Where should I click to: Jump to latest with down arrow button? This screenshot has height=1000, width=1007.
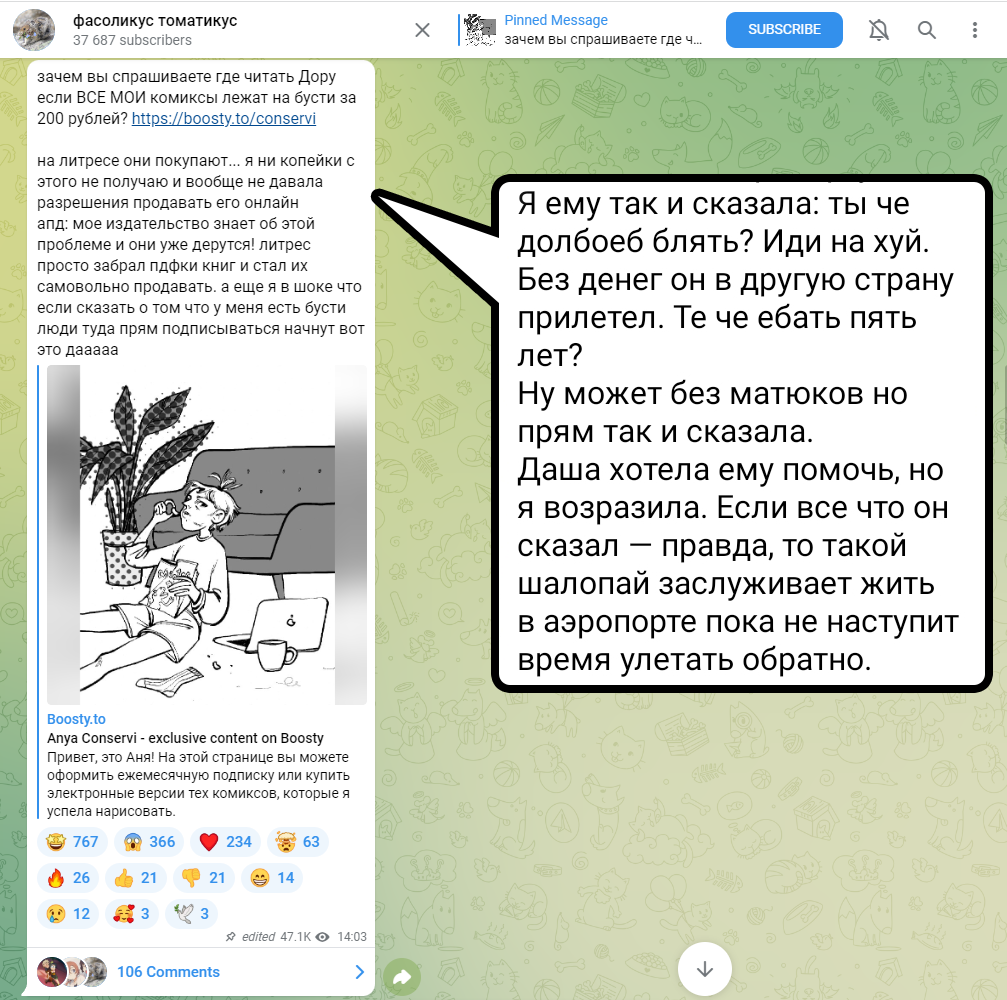click(705, 969)
